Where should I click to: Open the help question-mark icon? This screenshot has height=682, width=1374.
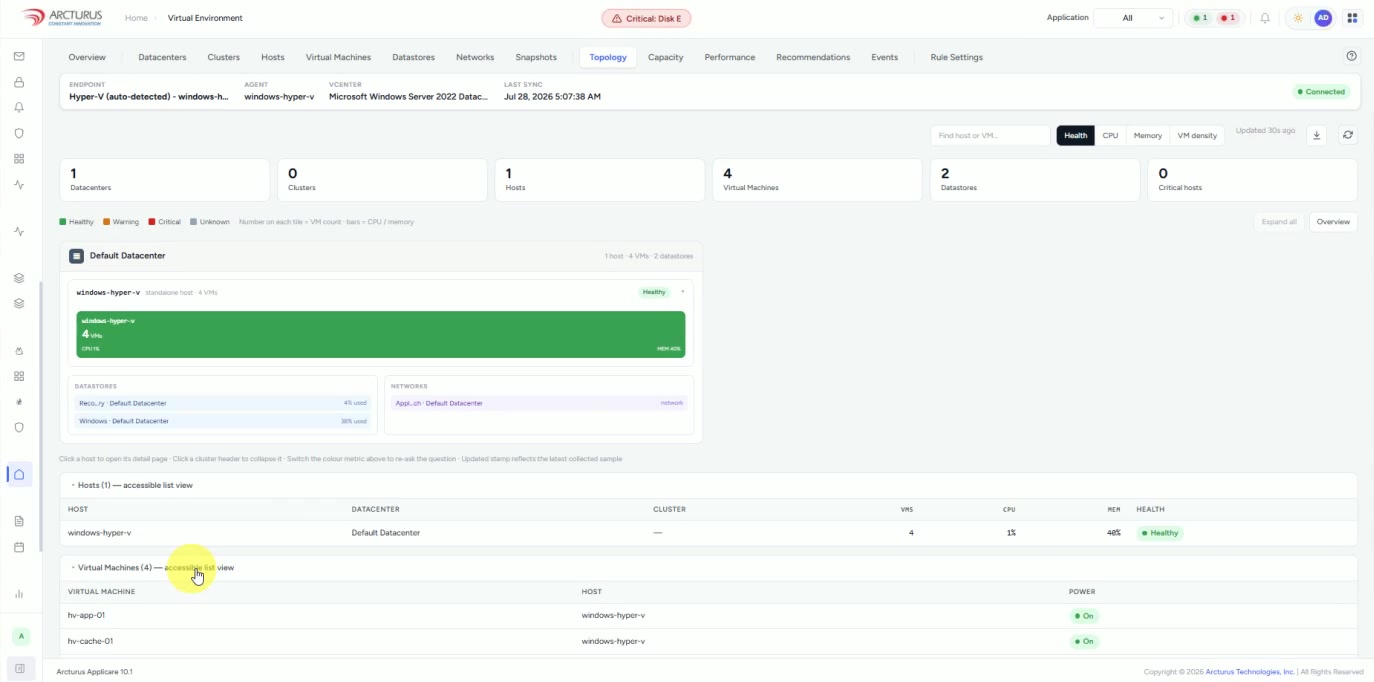1352,57
